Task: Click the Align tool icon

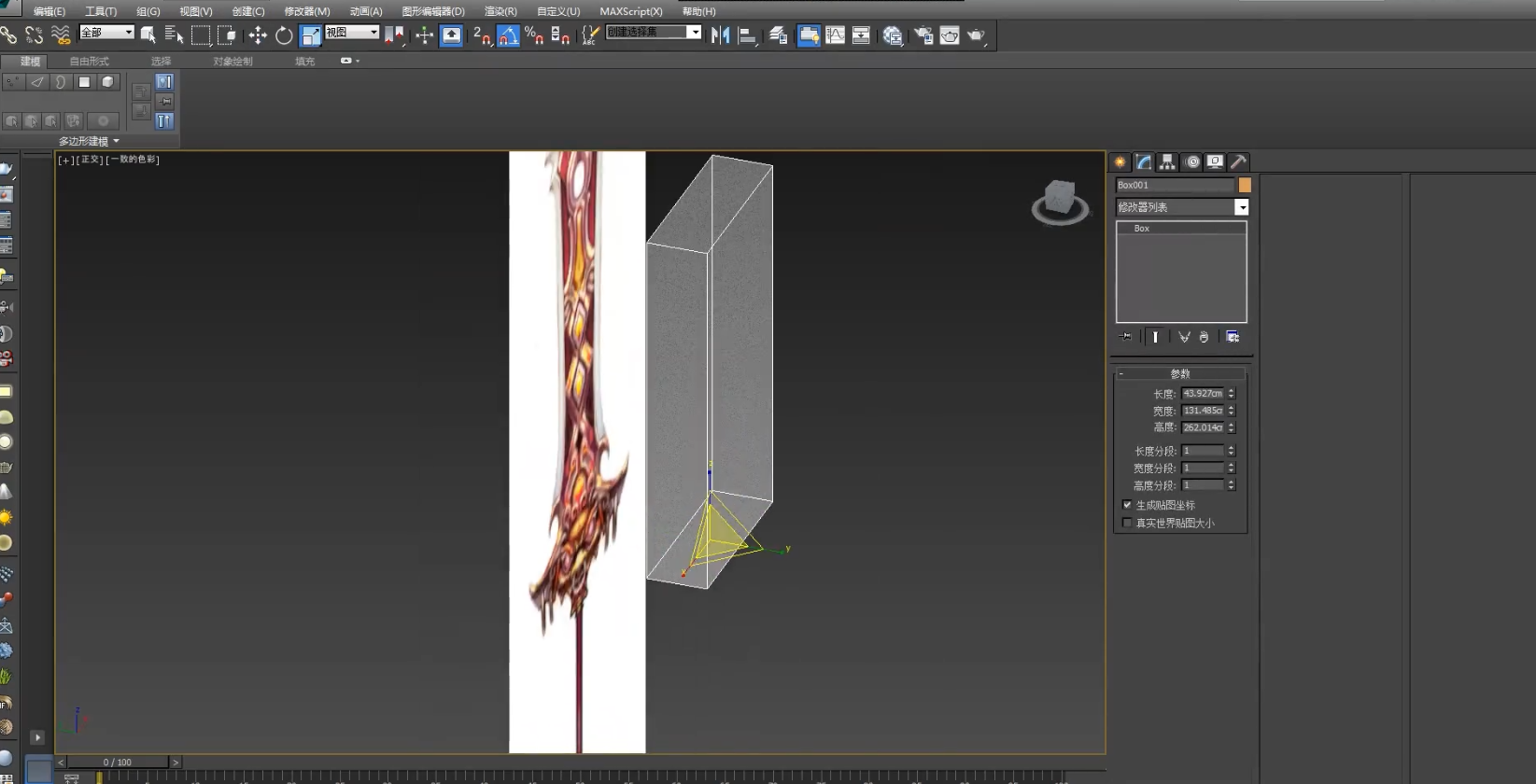Action: pos(747,35)
